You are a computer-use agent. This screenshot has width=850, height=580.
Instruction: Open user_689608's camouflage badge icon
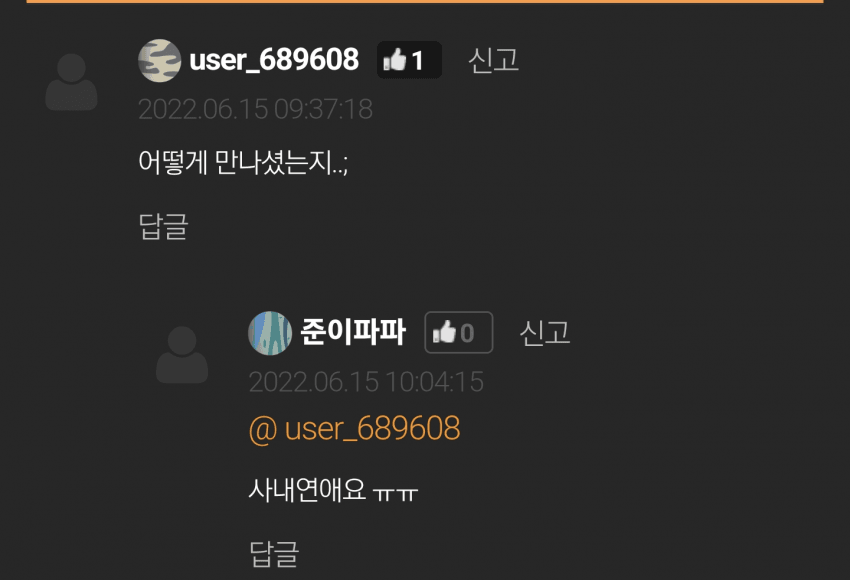tap(159, 60)
